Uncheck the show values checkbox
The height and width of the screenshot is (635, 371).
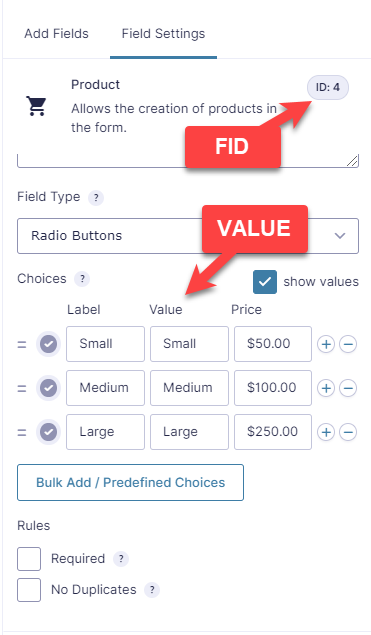point(265,282)
